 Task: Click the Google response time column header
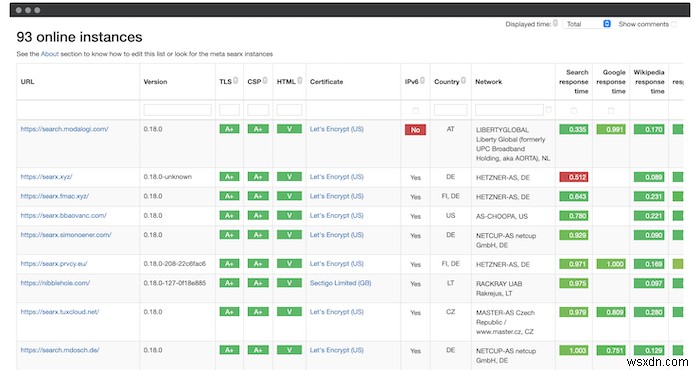611,82
